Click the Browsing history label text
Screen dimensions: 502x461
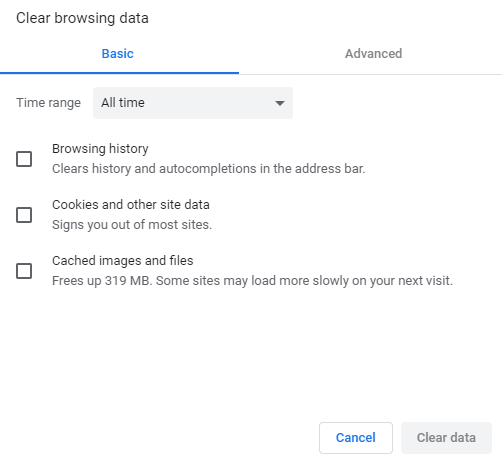point(100,149)
